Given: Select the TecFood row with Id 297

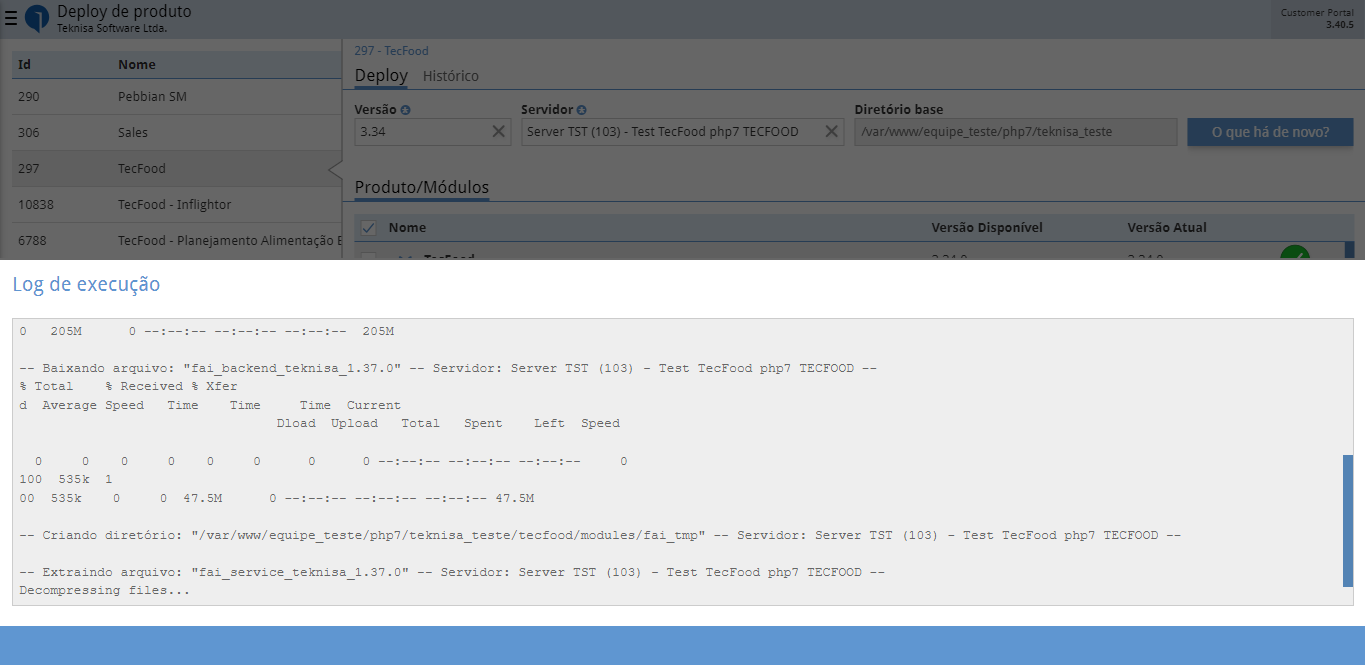Looking at the screenshot, I should [x=177, y=169].
